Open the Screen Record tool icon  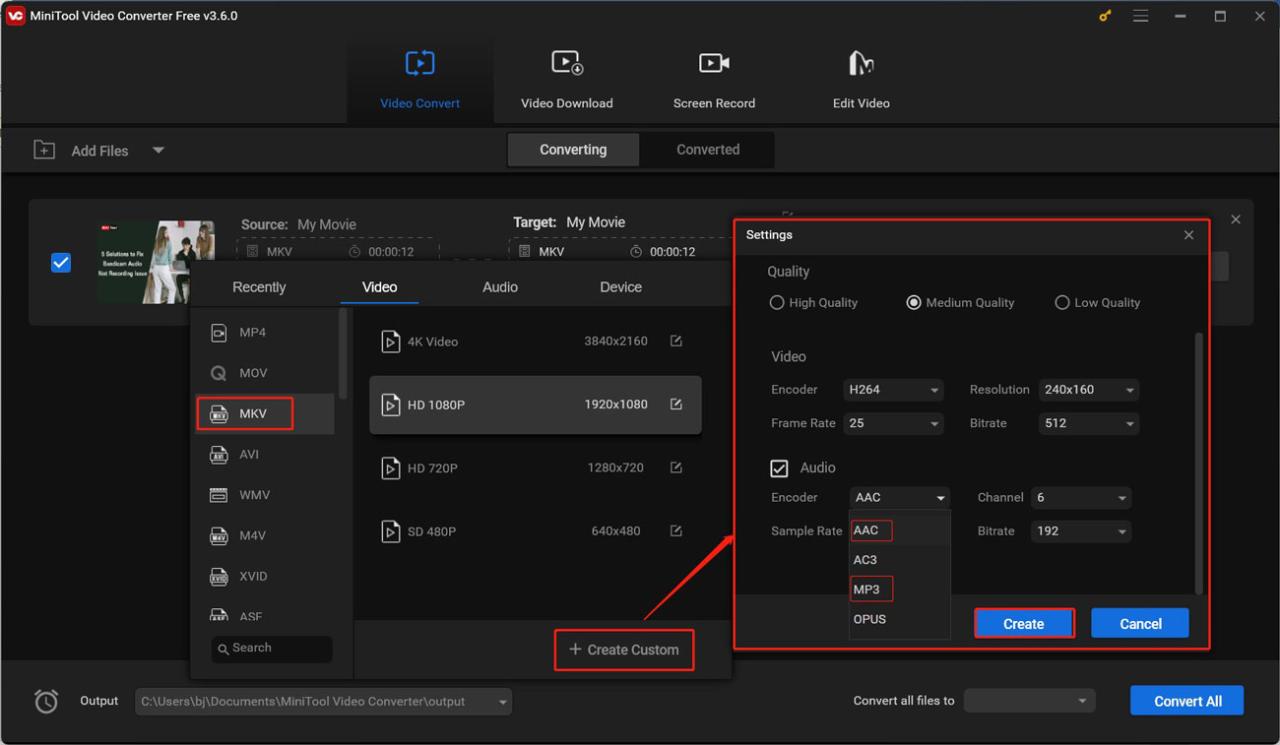(x=714, y=64)
